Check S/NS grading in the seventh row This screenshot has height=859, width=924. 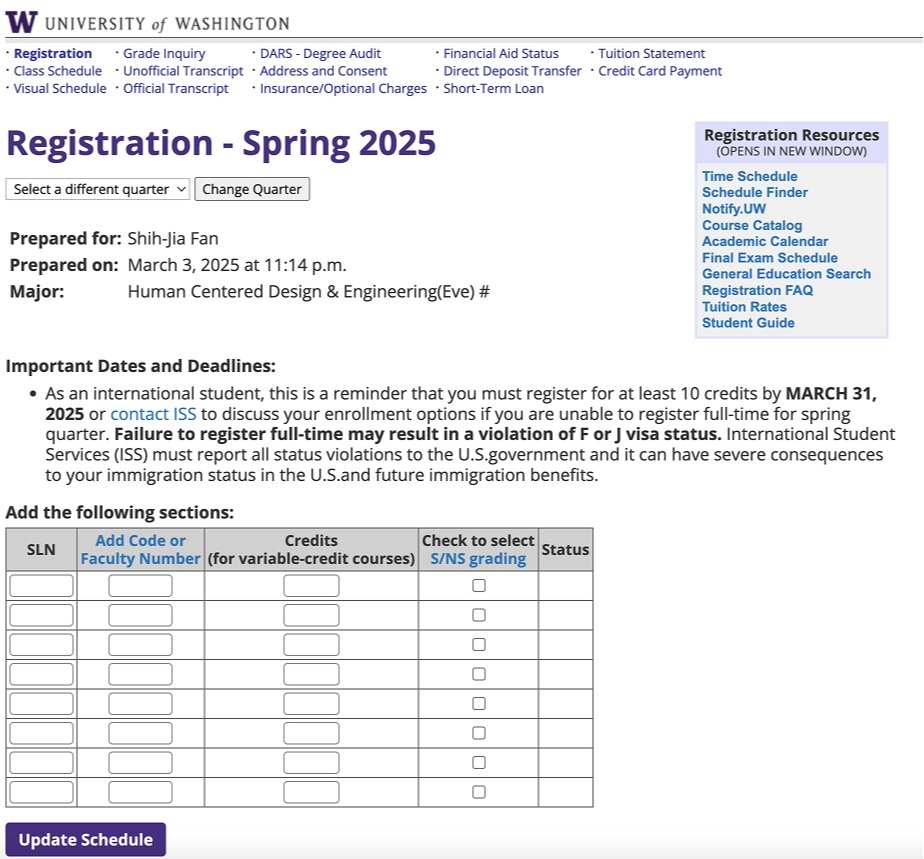(479, 762)
